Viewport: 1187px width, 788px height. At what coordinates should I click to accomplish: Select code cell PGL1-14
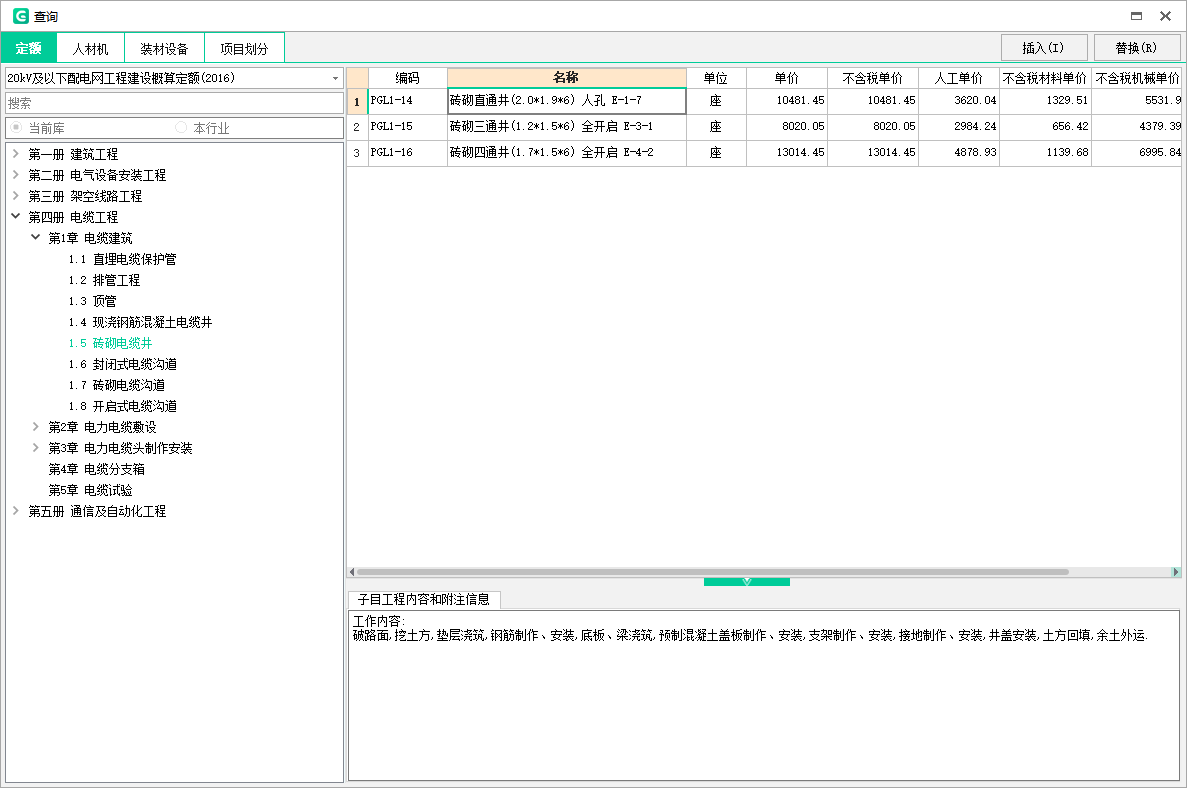coord(407,101)
